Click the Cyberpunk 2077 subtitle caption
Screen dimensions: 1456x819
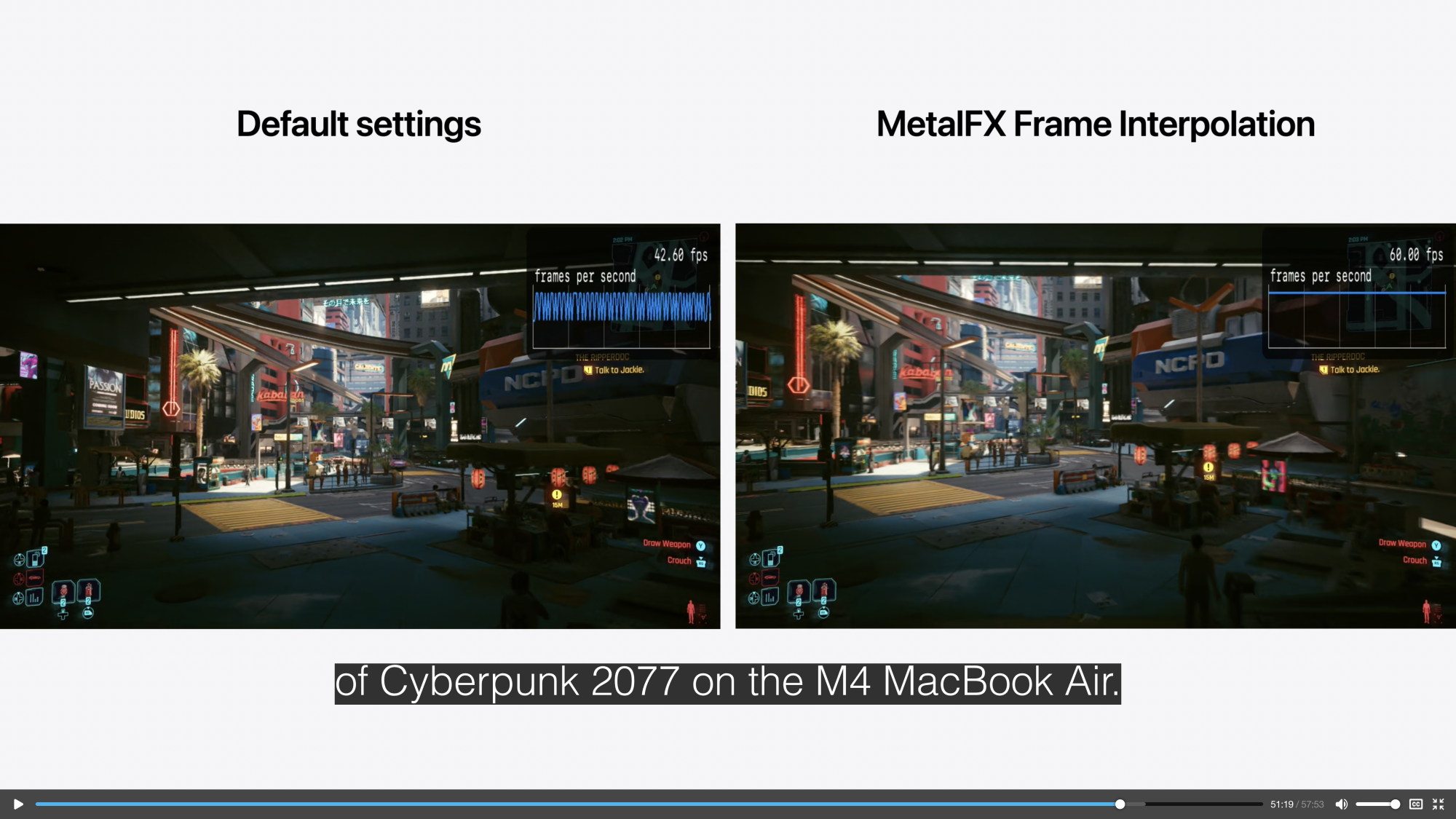[727, 683]
